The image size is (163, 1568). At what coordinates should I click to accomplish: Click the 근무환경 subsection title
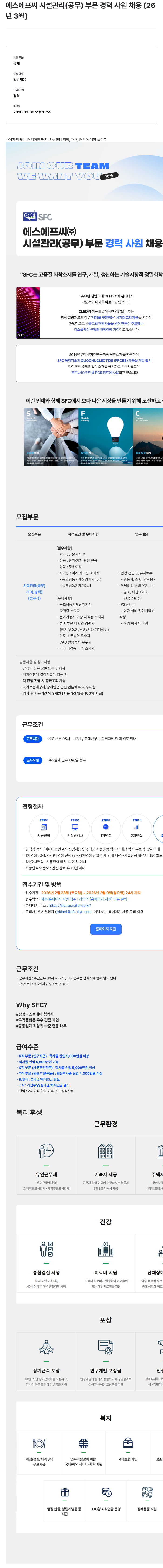106,1124
